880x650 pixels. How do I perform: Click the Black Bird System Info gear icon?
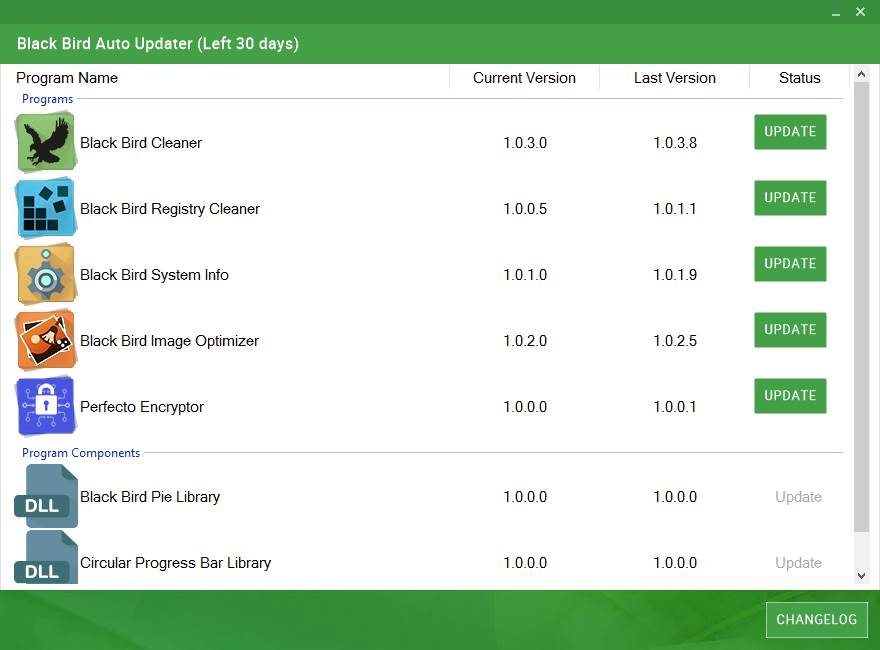click(x=46, y=274)
